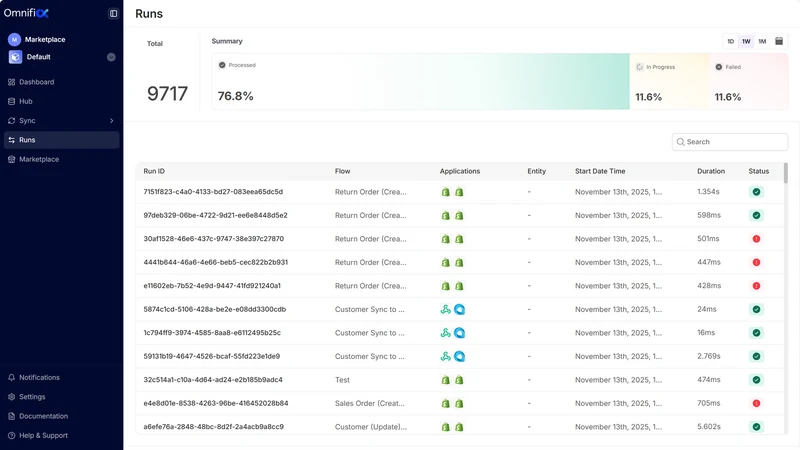The image size is (800, 450).
Task: Switch summary range to 1M
Action: click(762, 41)
